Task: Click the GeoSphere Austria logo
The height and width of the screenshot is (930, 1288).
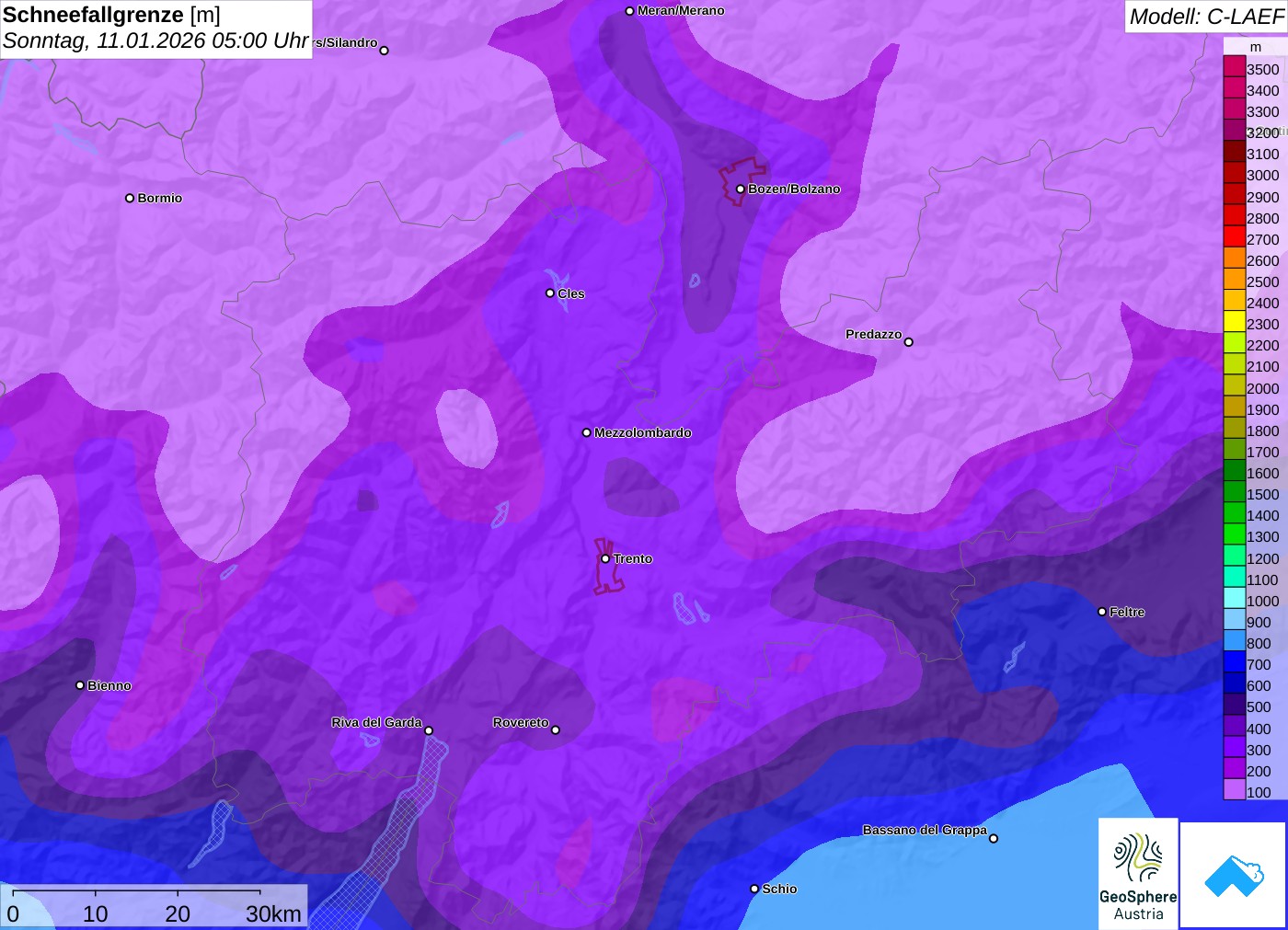Action: [x=1138, y=872]
